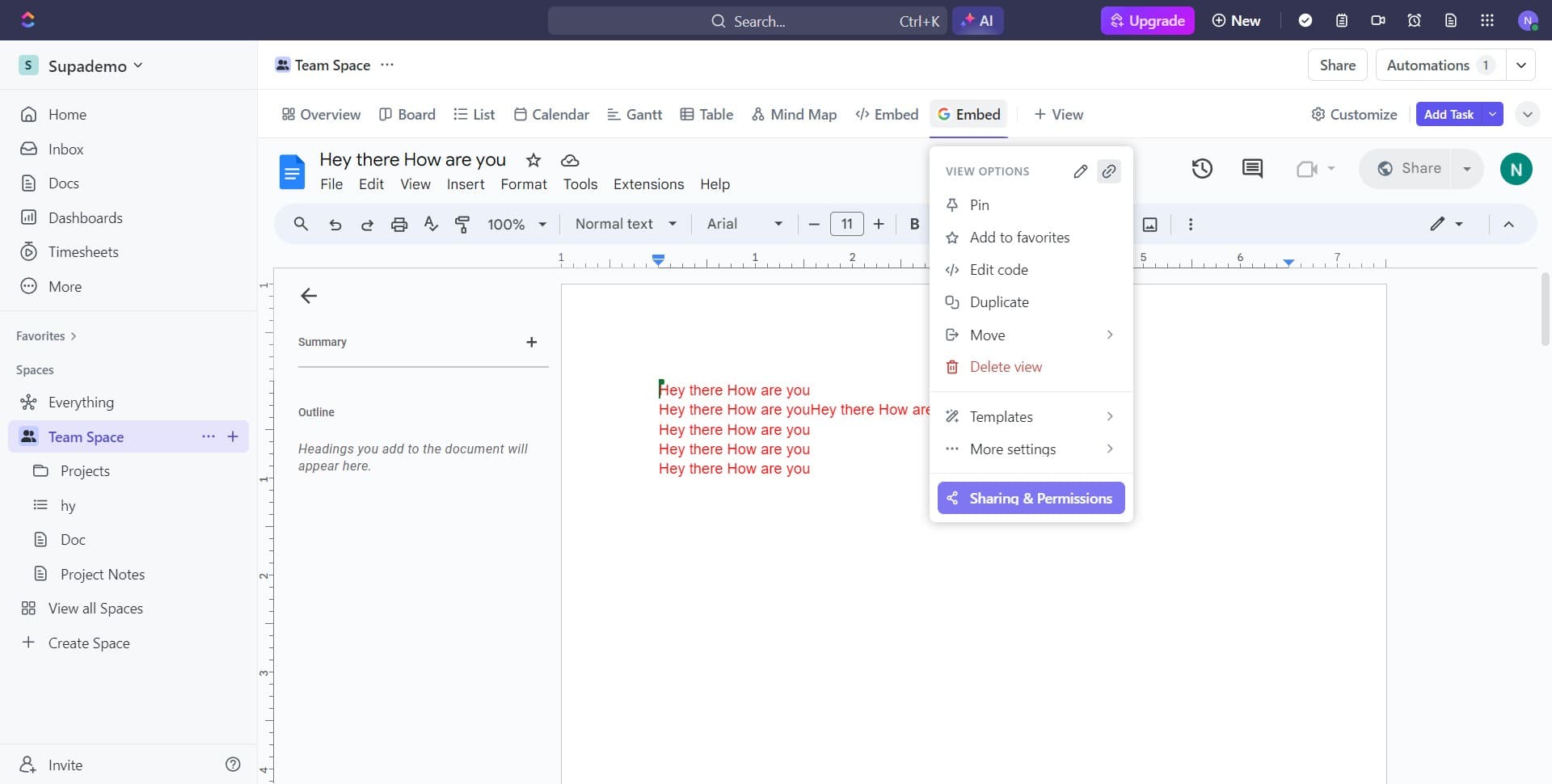
Task: Click the font size input field
Action: (x=846, y=225)
